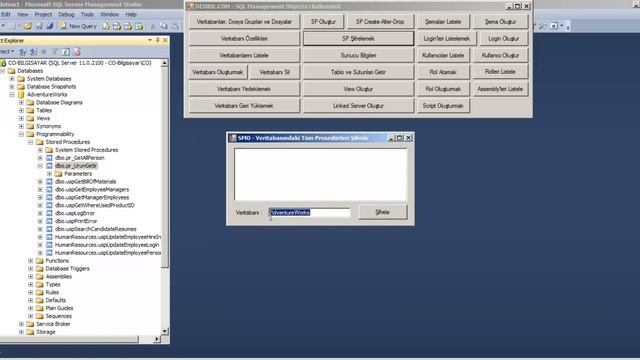640x360 pixels.
Task: Click the 'Şifrele' button in SMO dialog
Action: (x=382, y=212)
